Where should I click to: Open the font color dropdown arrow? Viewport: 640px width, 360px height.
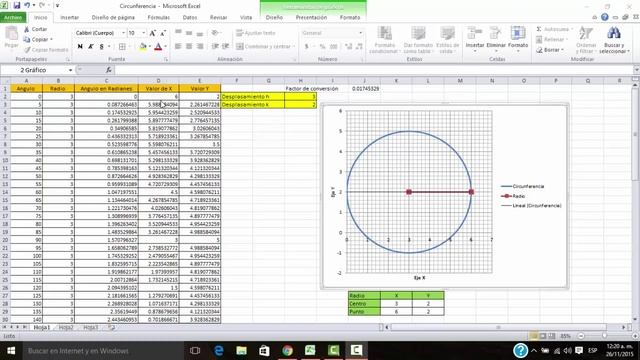[x=165, y=47]
